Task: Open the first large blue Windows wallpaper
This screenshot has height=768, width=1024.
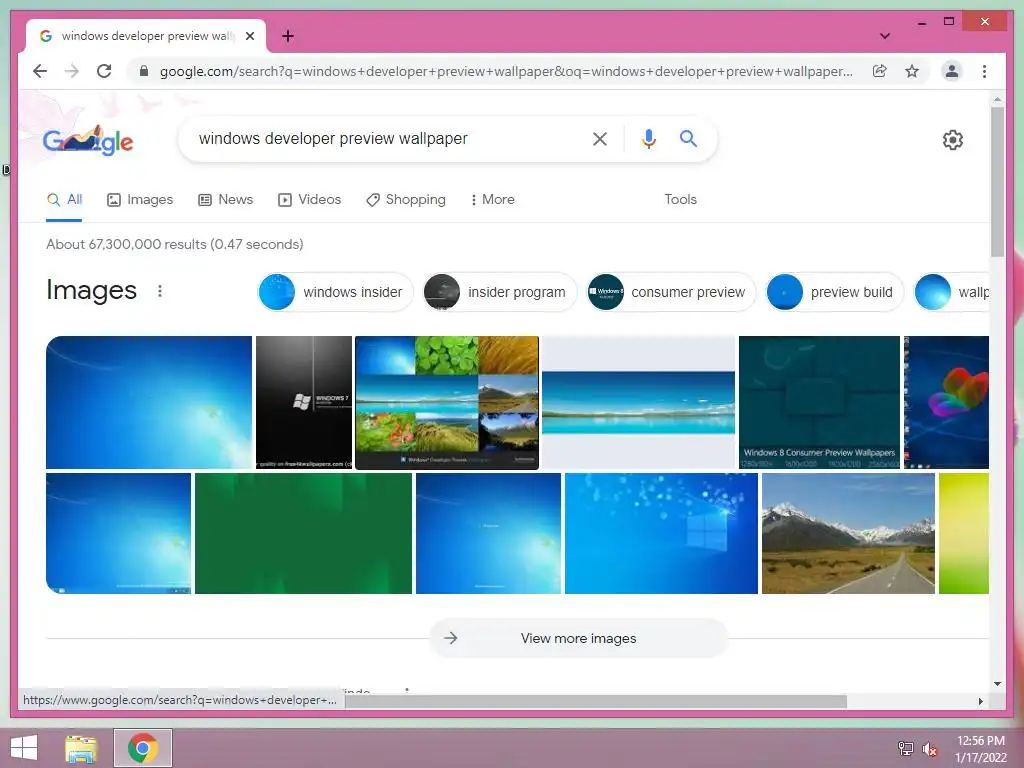Action: click(149, 402)
